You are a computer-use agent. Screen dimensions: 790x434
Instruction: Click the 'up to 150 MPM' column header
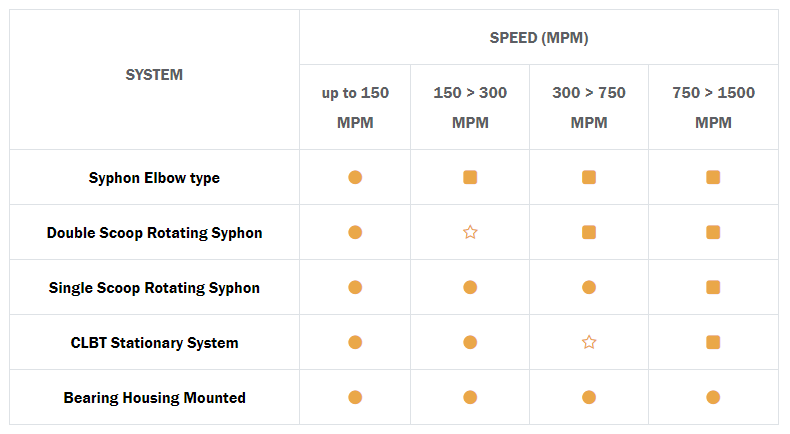(x=355, y=107)
